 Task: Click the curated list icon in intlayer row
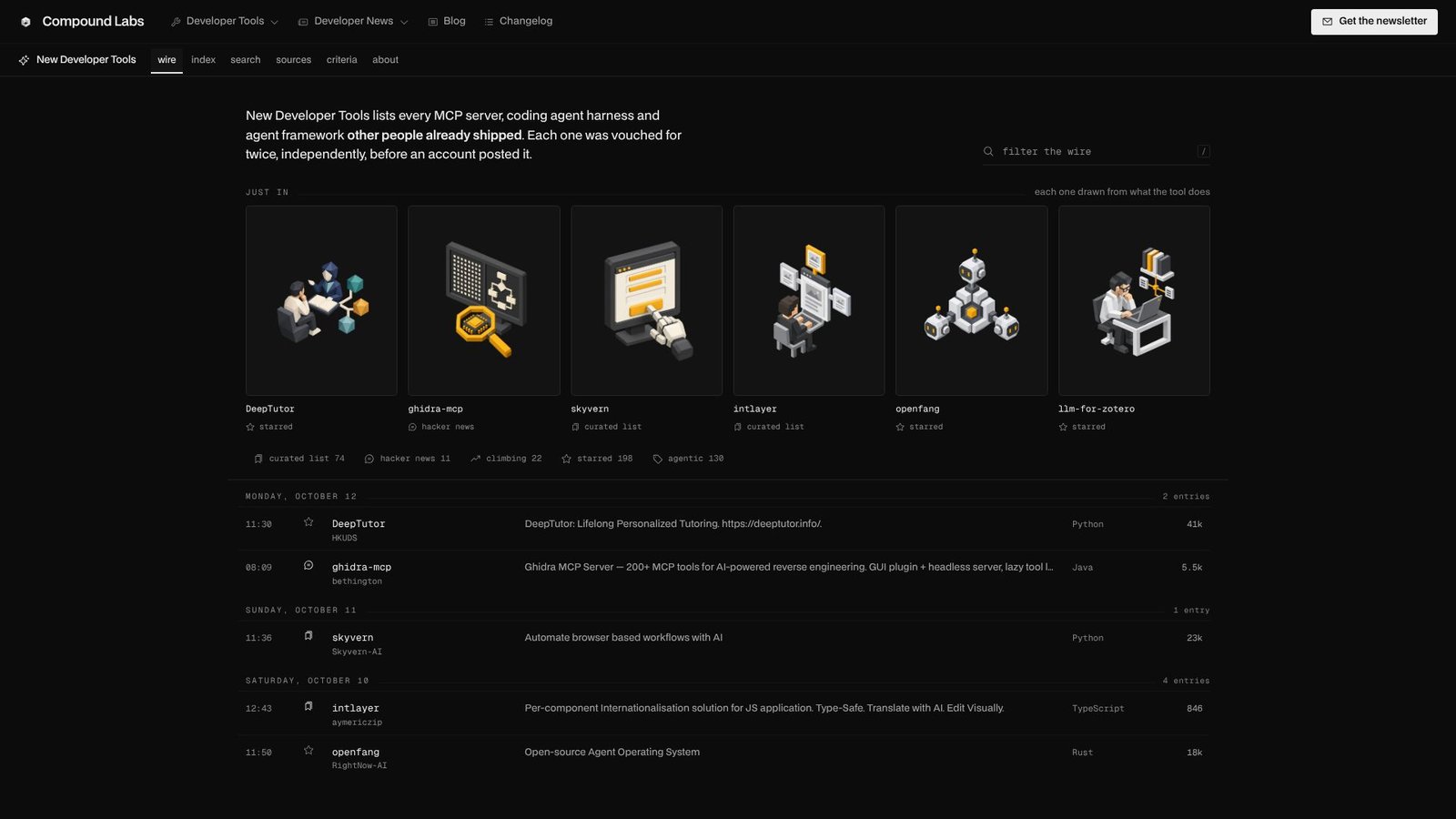pyautogui.click(x=308, y=706)
